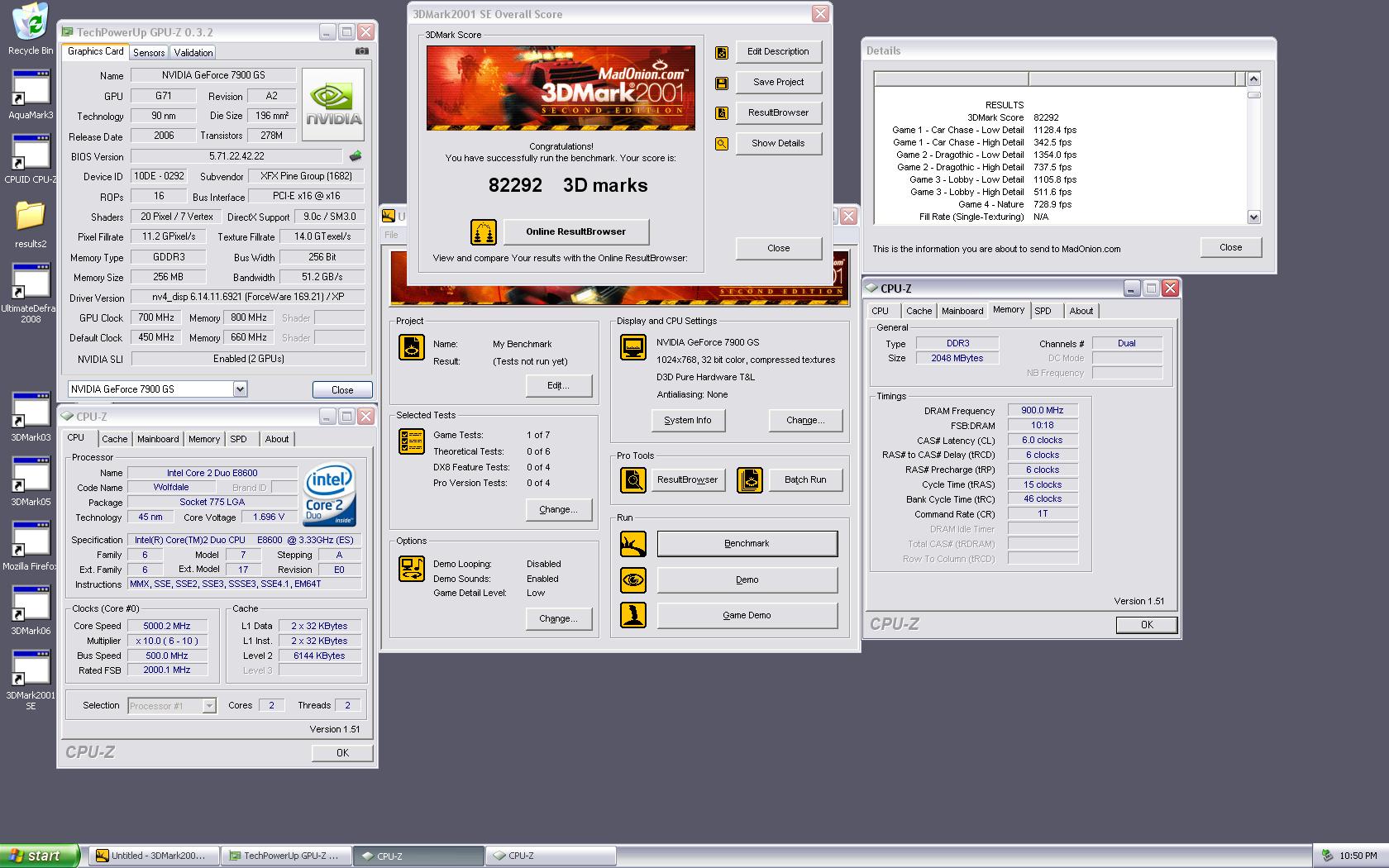The image size is (1389, 868).
Task: Click Close button in GPU-Z window
Action: click(342, 390)
